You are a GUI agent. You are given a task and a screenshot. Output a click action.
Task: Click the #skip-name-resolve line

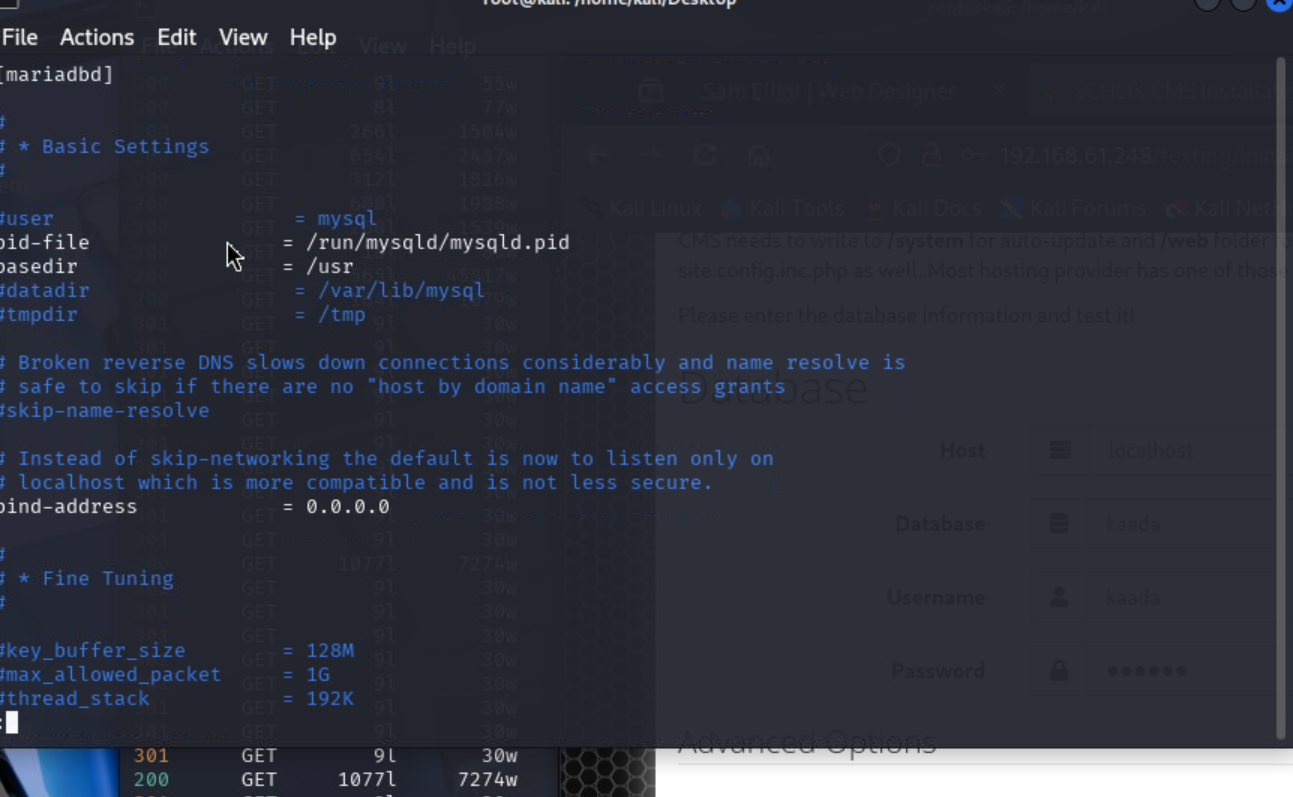[x=105, y=410]
